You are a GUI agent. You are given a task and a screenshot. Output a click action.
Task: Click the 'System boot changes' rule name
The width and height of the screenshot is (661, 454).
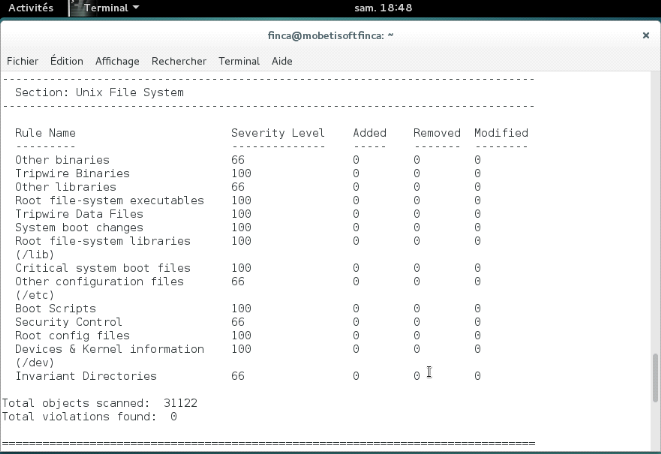[x=79, y=227]
